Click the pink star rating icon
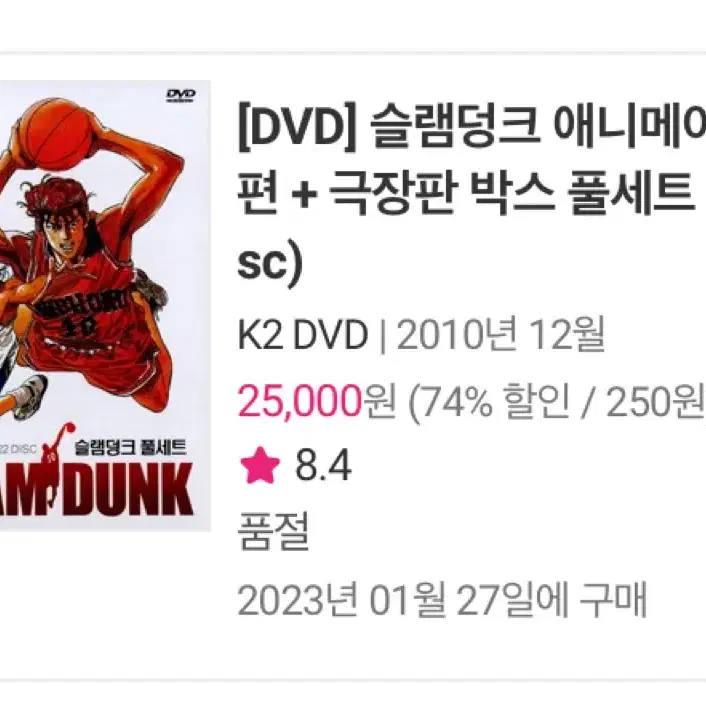706x706 pixels. [x=259, y=465]
